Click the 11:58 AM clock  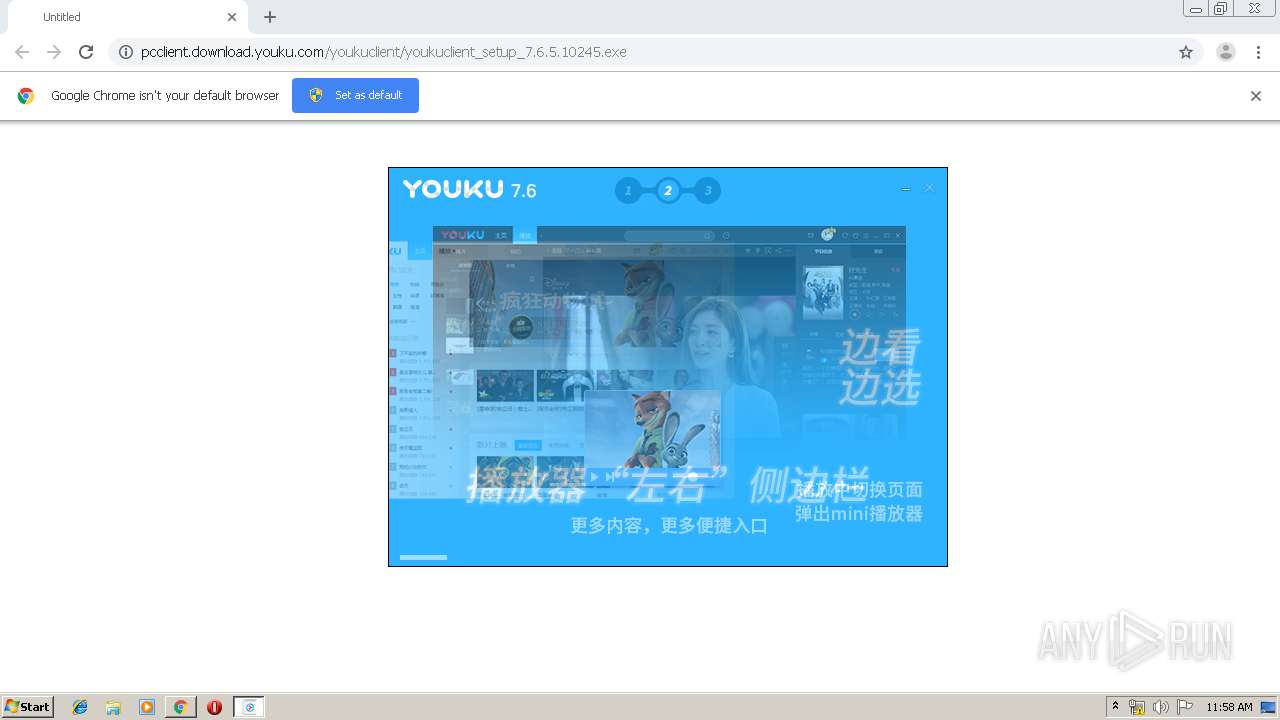1229,707
